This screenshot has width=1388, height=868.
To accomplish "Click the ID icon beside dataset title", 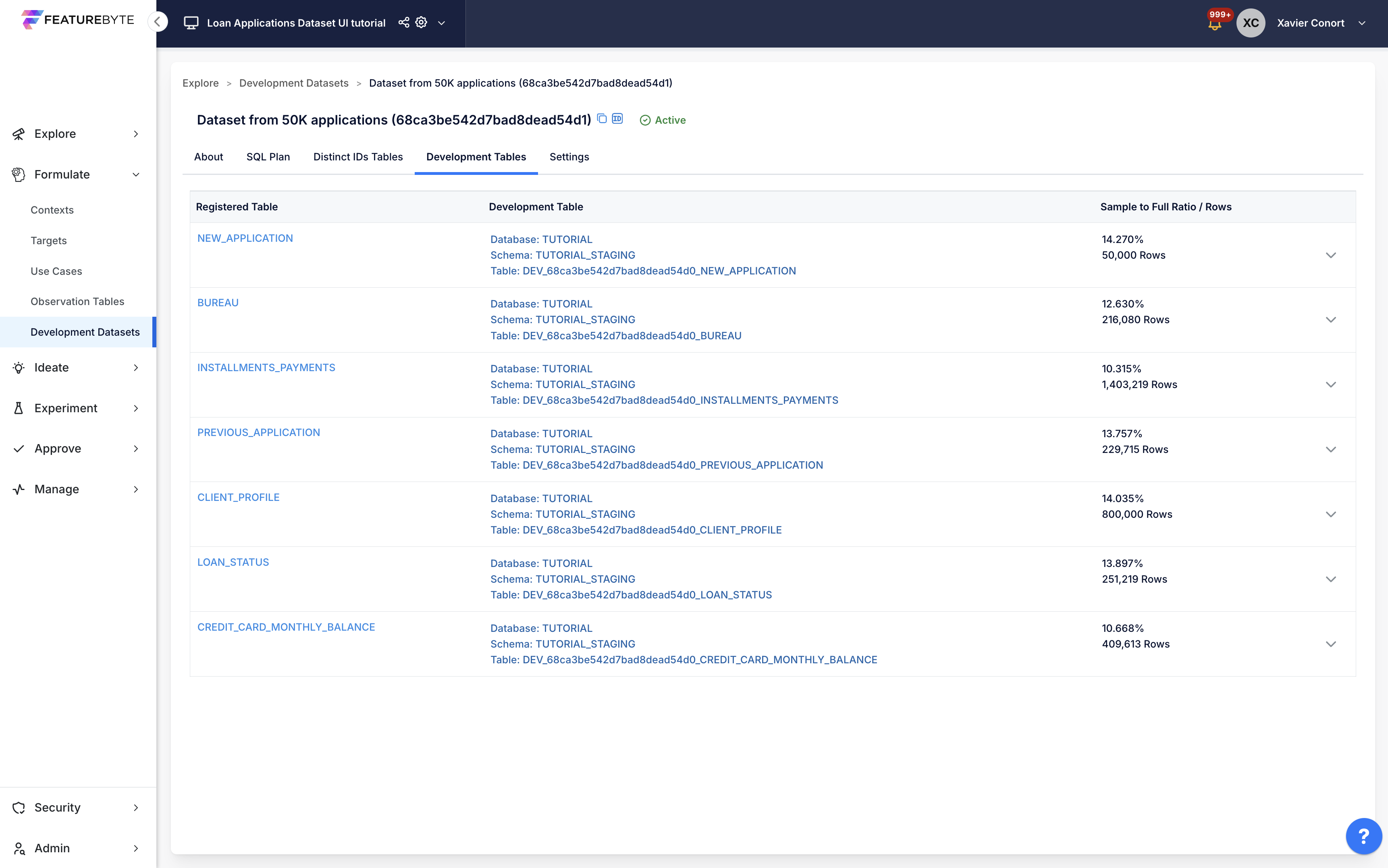I will (618, 119).
